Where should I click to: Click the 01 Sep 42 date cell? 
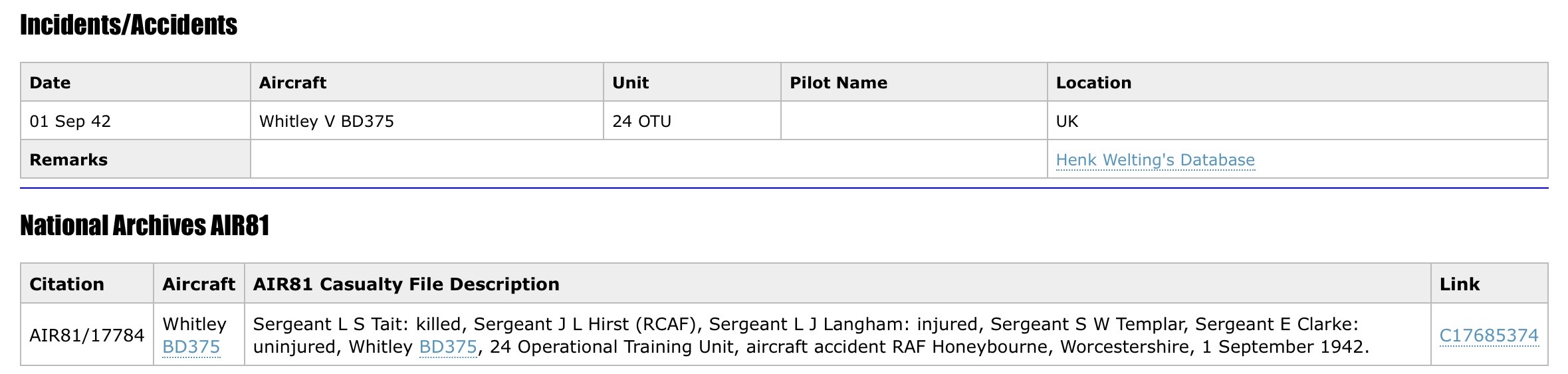[70, 121]
